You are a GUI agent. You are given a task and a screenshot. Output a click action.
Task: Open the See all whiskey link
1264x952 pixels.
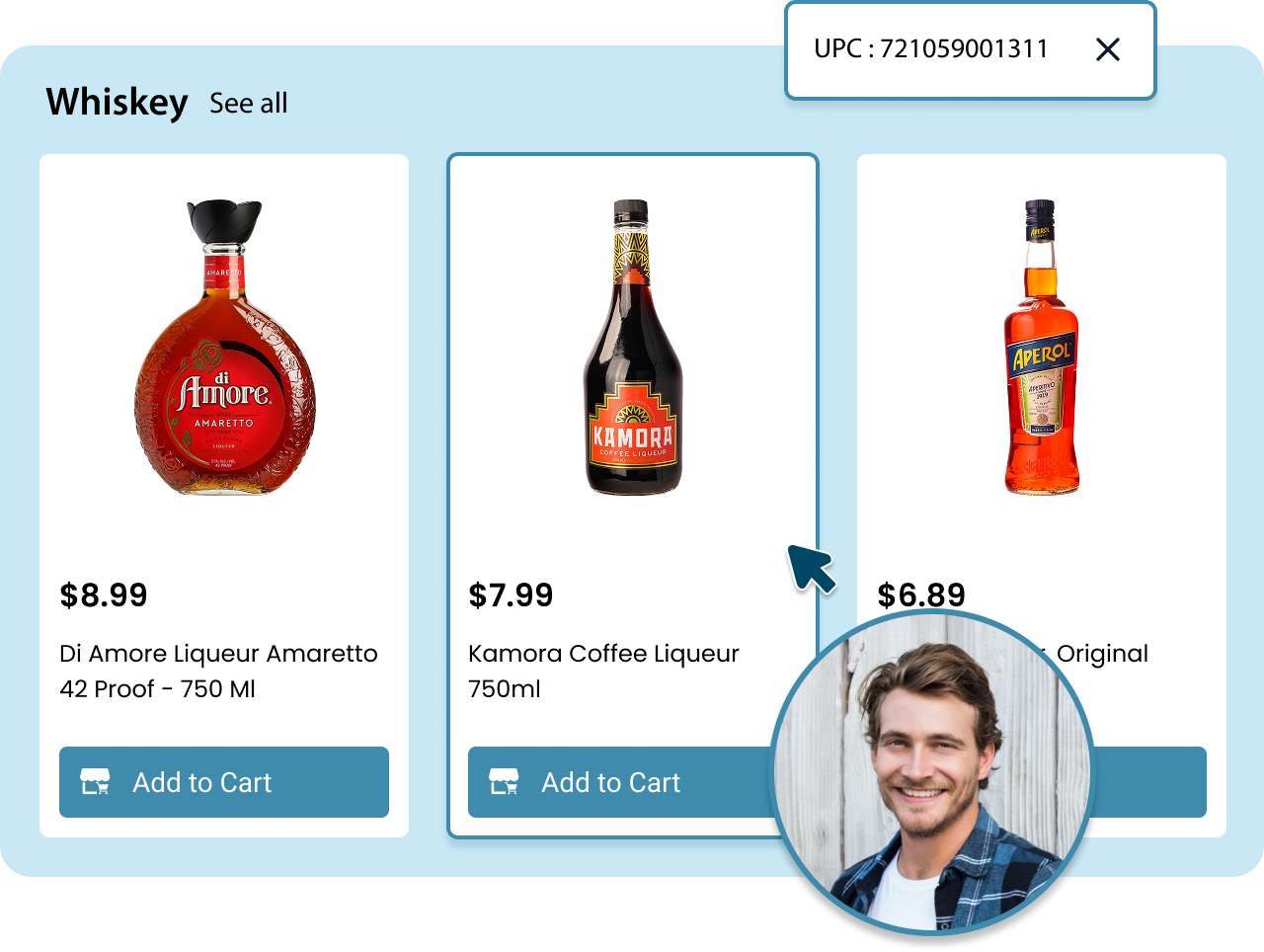(x=249, y=103)
